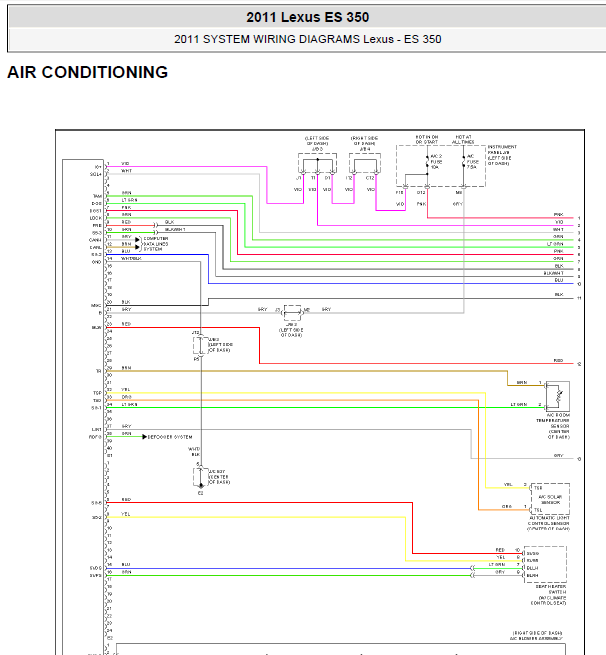Click the '2011 Lexus ES 350' title

[307, 17]
